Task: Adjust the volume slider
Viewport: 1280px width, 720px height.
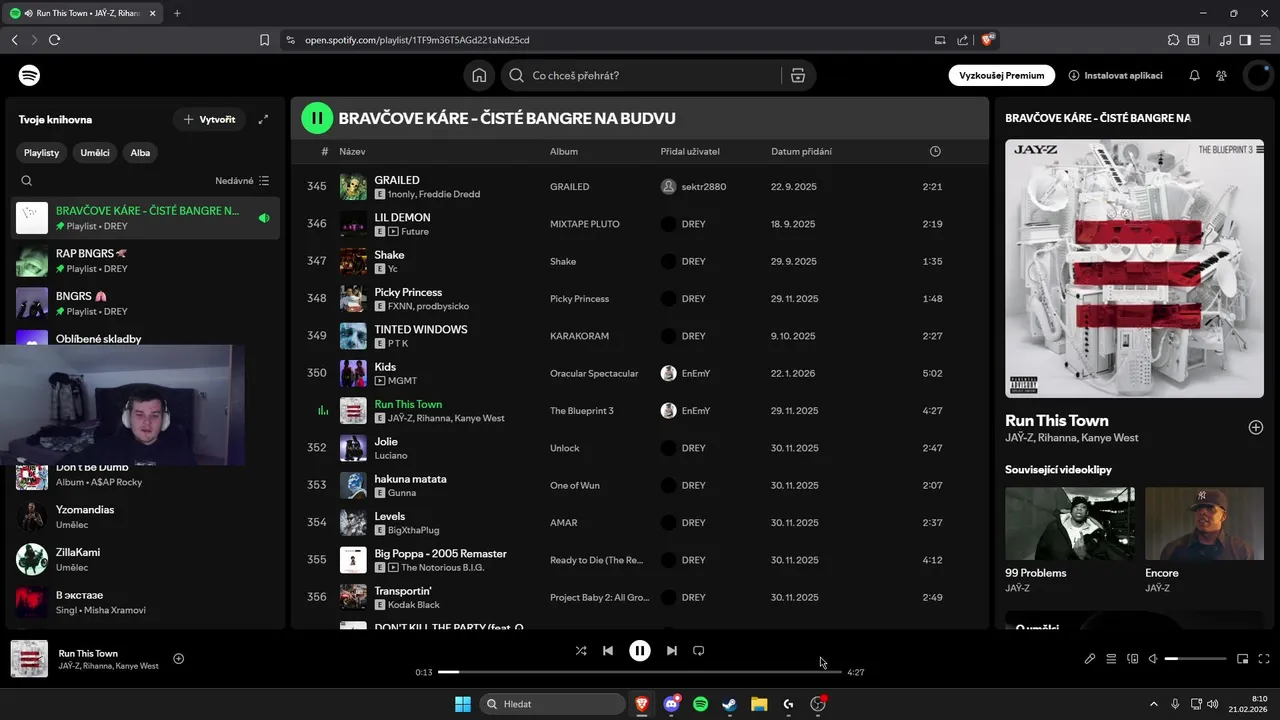Action: pos(1195,659)
